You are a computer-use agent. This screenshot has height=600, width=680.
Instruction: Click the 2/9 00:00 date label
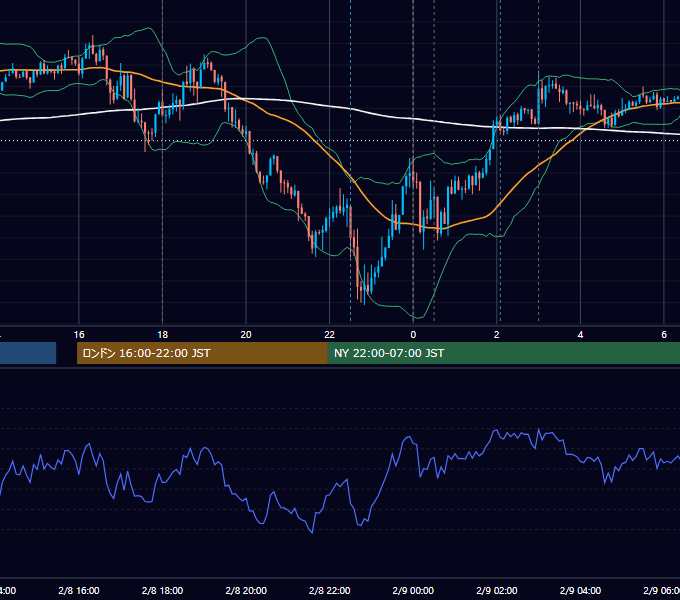[x=413, y=590]
